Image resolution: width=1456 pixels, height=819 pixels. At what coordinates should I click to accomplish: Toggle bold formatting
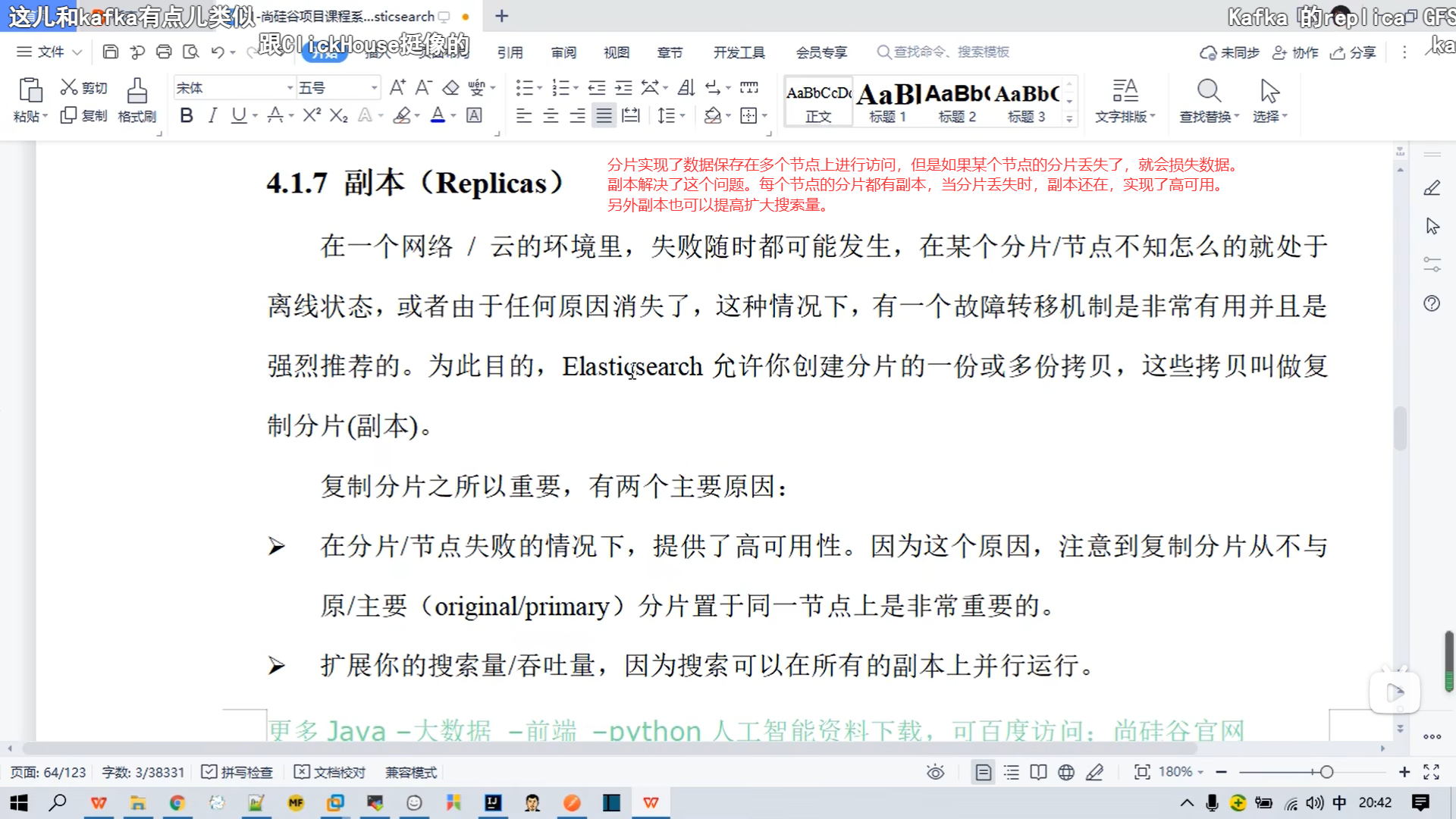(x=187, y=115)
